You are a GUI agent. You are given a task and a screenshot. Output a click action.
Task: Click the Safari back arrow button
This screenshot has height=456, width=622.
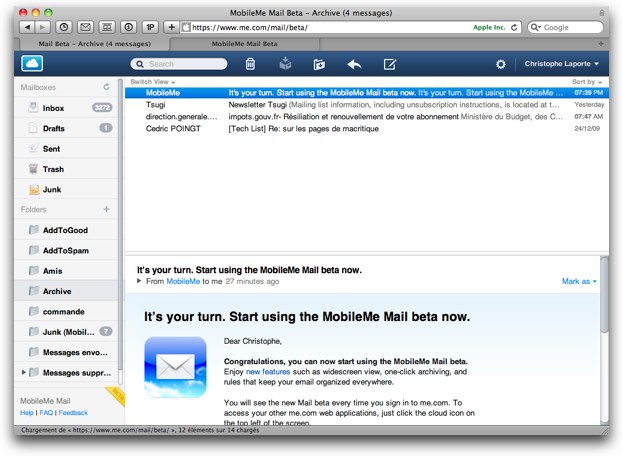27,27
